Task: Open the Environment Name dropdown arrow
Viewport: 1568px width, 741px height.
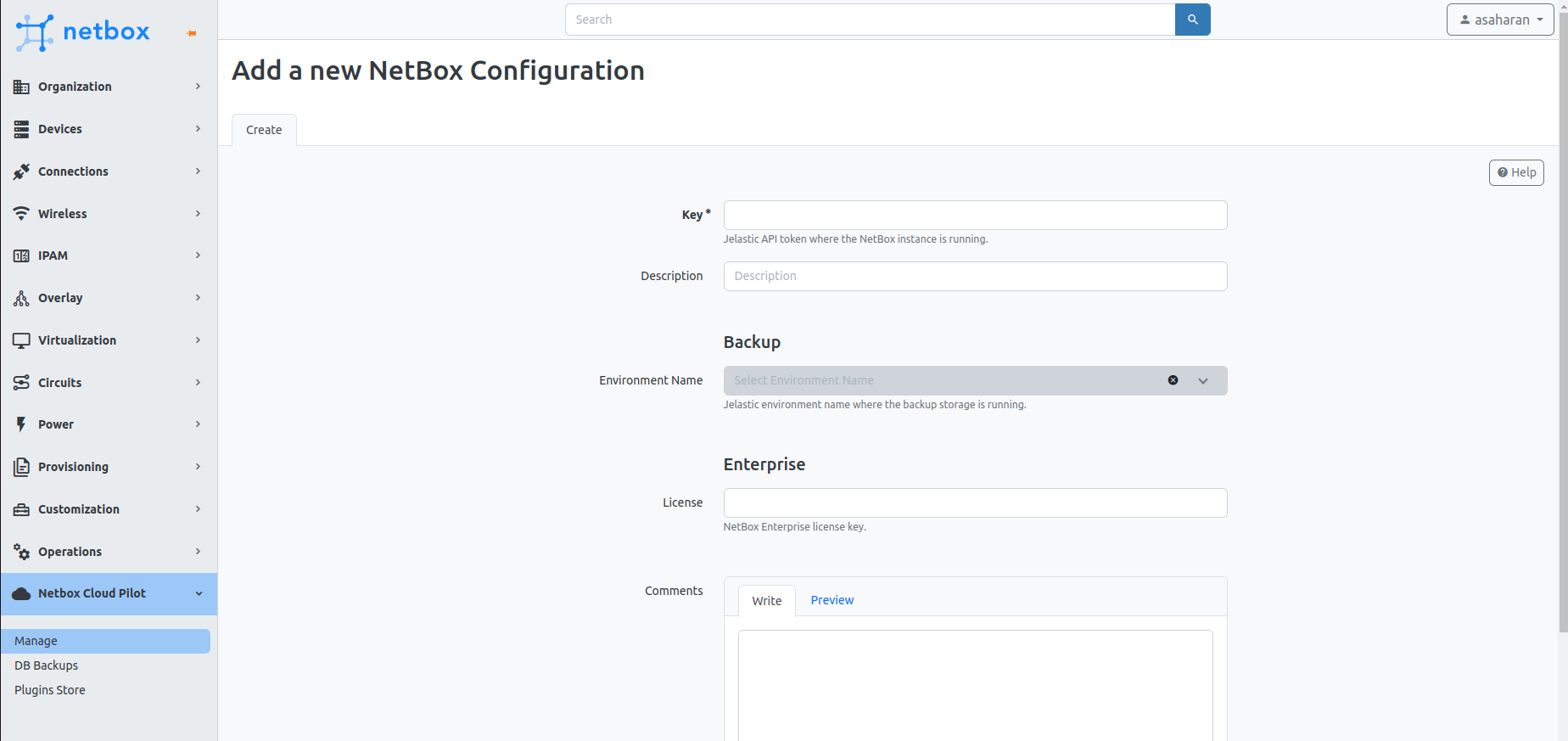Action: pyautogui.click(x=1202, y=381)
